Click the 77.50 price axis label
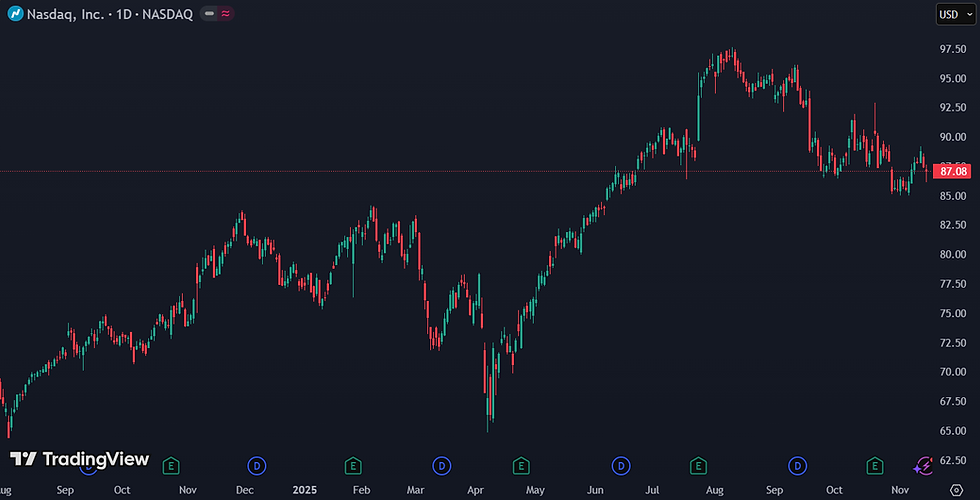The image size is (980, 500). (x=953, y=284)
